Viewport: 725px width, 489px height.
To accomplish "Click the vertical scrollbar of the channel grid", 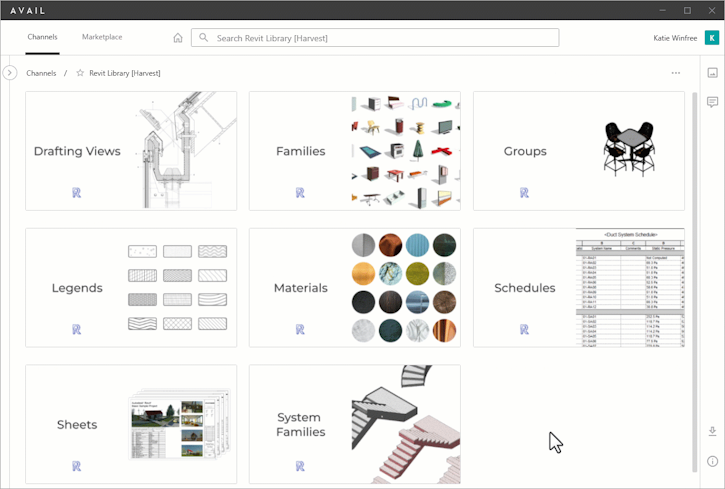I will click(x=694, y=282).
